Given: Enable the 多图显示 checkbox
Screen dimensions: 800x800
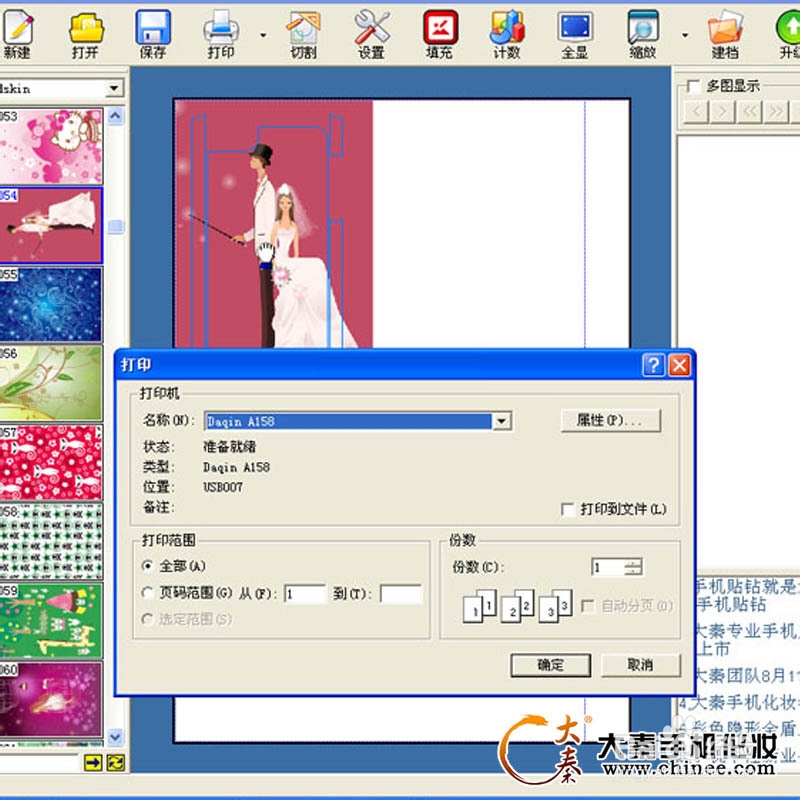Looking at the screenshot, I should (x=694, y=86).
